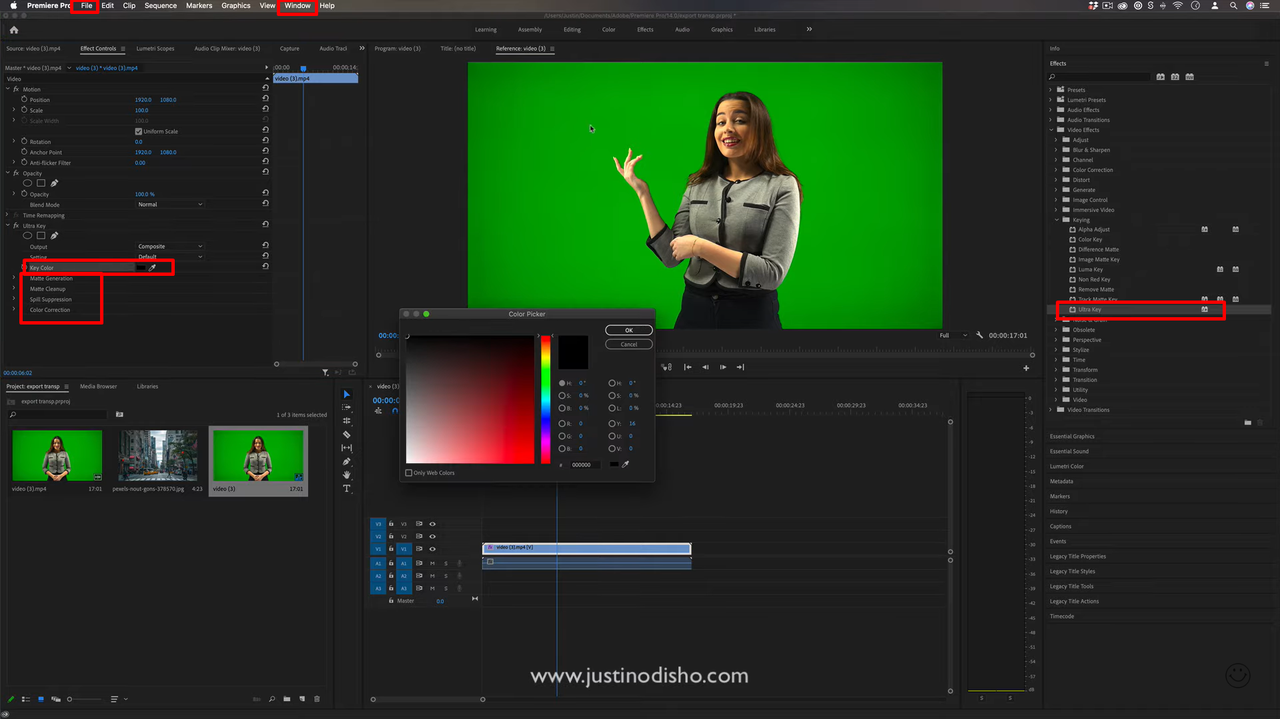This screenshot has height=719, width=1280.
Task: Expand Matte Generation settings
Action: tap(14, 278)
